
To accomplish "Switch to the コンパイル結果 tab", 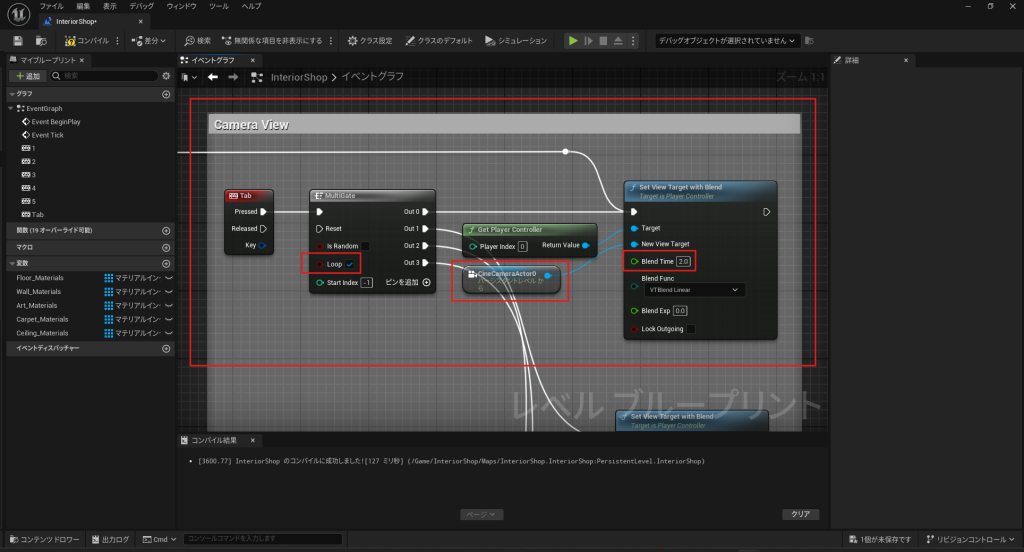I will point(214,441).
